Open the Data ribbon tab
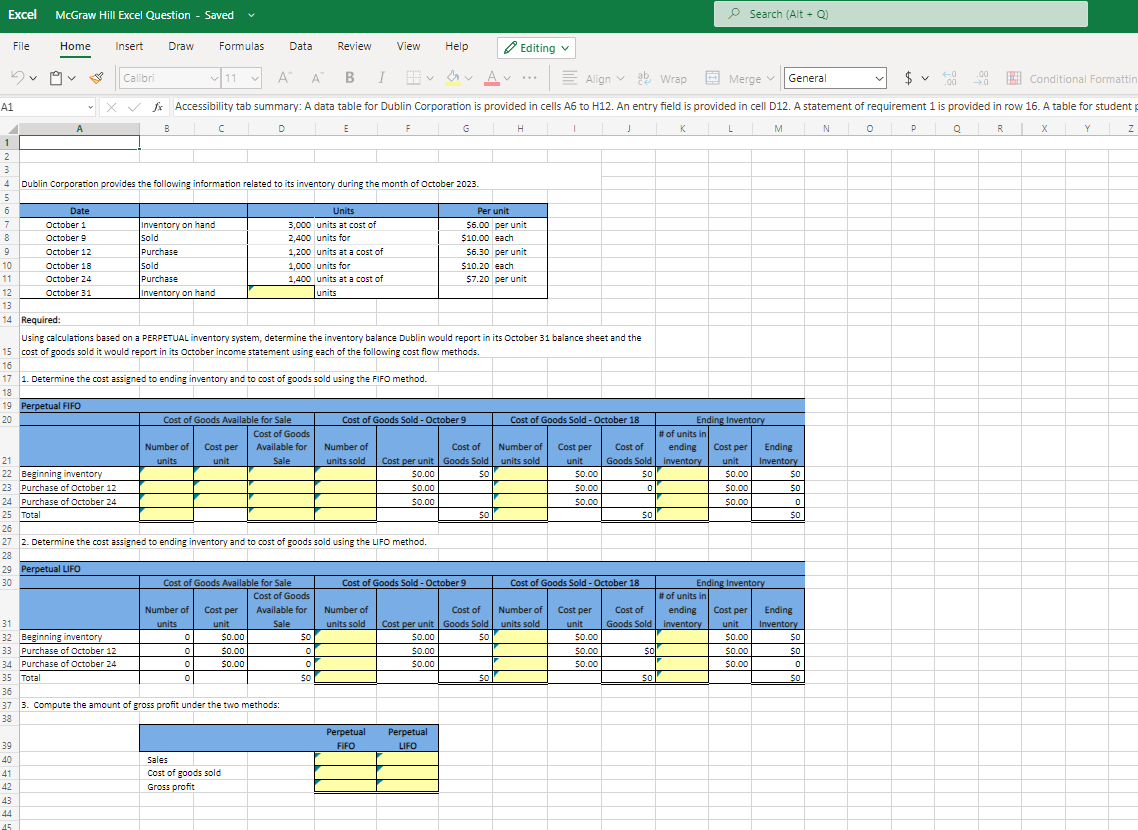 tap(301, 46)
